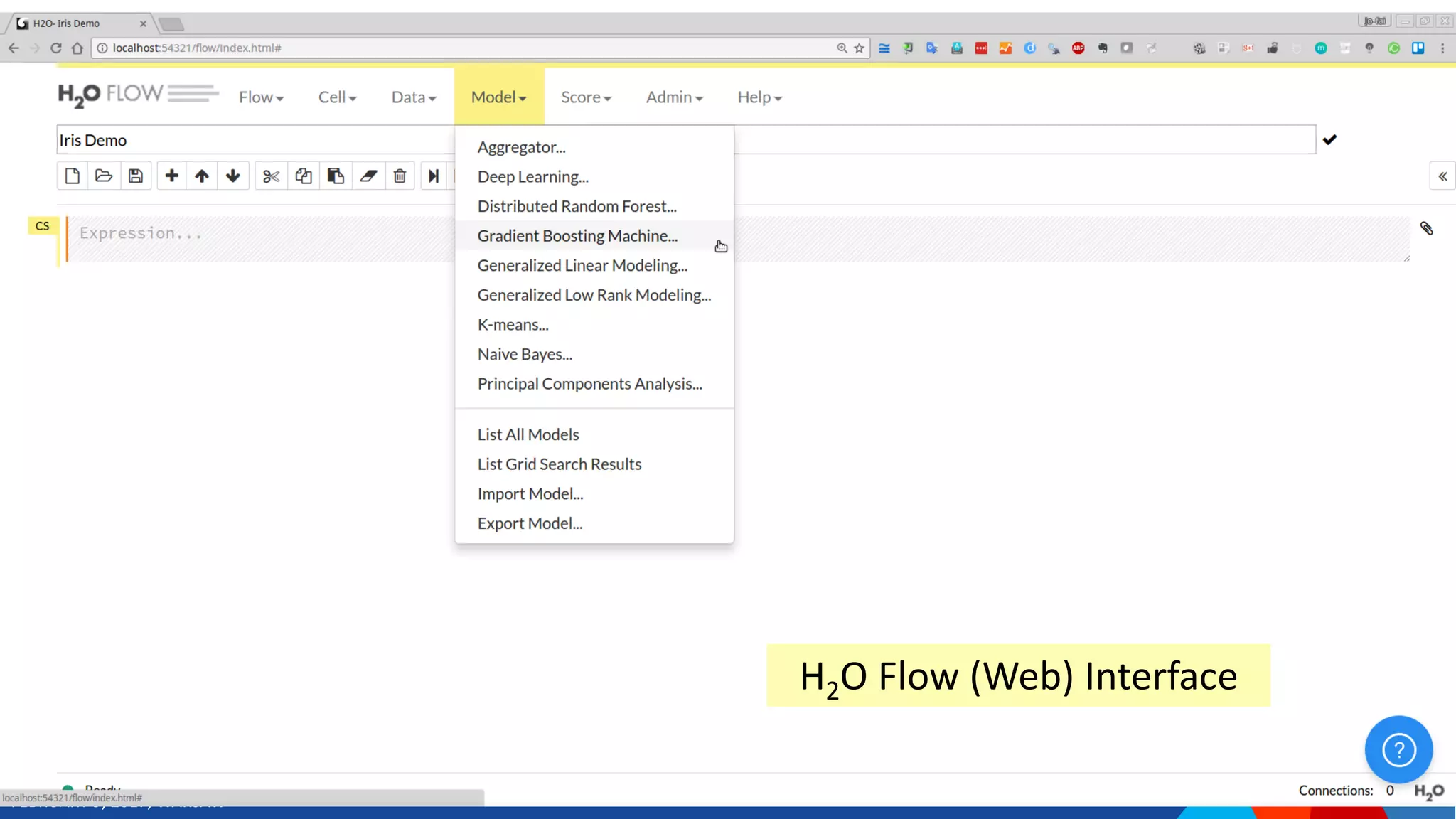Click the H2O logo in the status bar
The width and height of the screenshot is (1456, 819).
point(1429,791)
